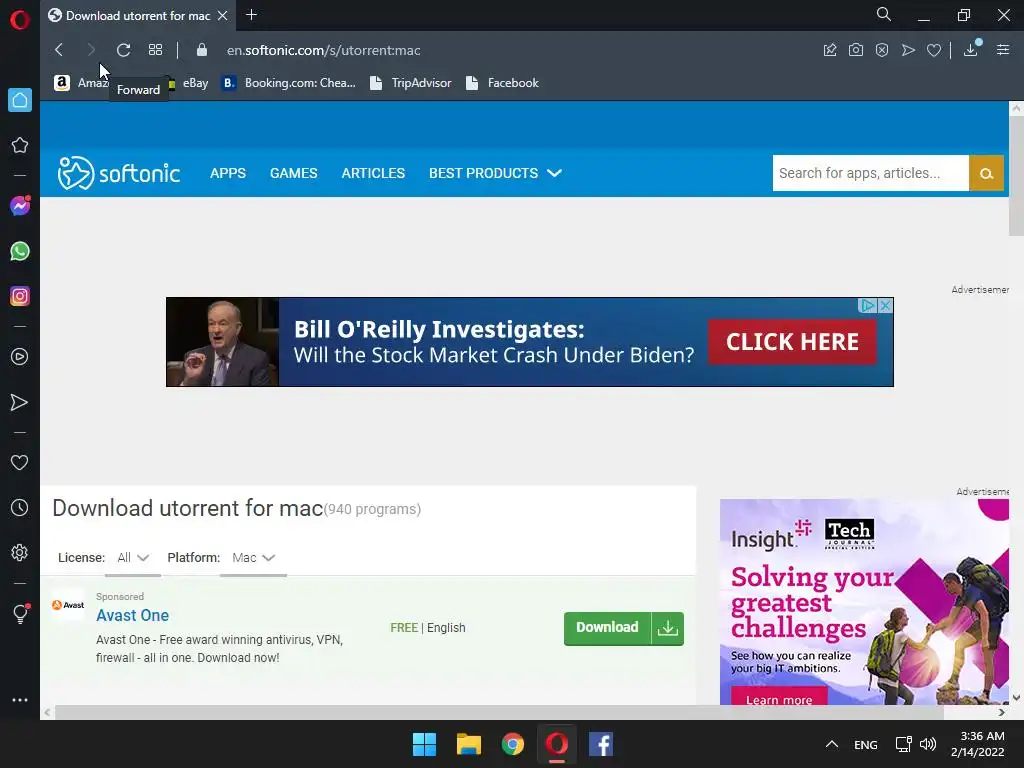Open the eBay bookmark
This screenshot has height=768, width=1024.
pos(188,83)
